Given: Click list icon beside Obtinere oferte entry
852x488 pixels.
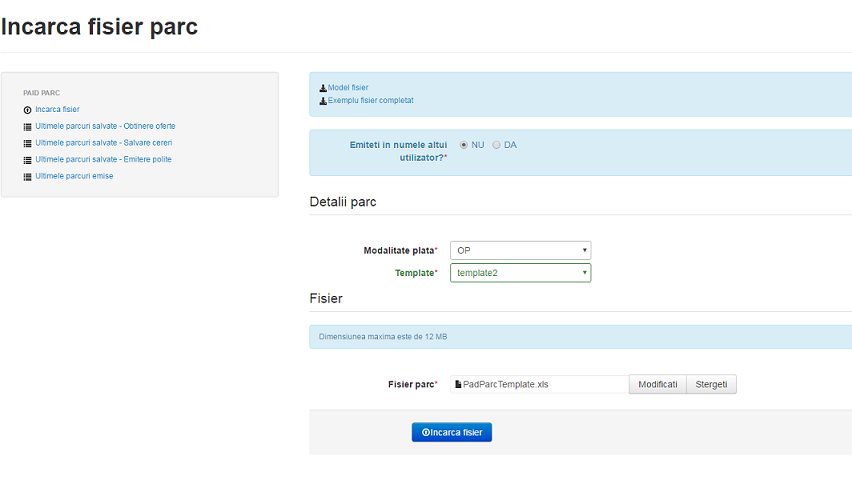Looking at the screenshot, I should point(27,127).
